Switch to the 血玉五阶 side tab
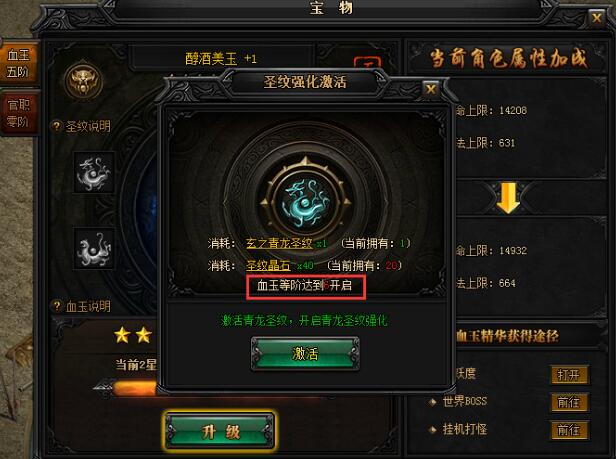616x459 pixels. [x=18, y=63]
